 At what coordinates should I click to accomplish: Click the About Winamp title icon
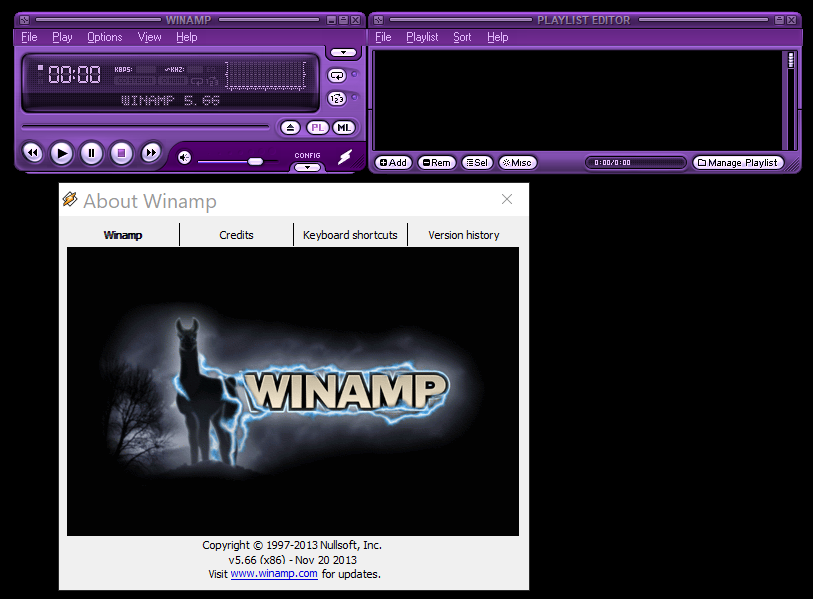[70, 199]
